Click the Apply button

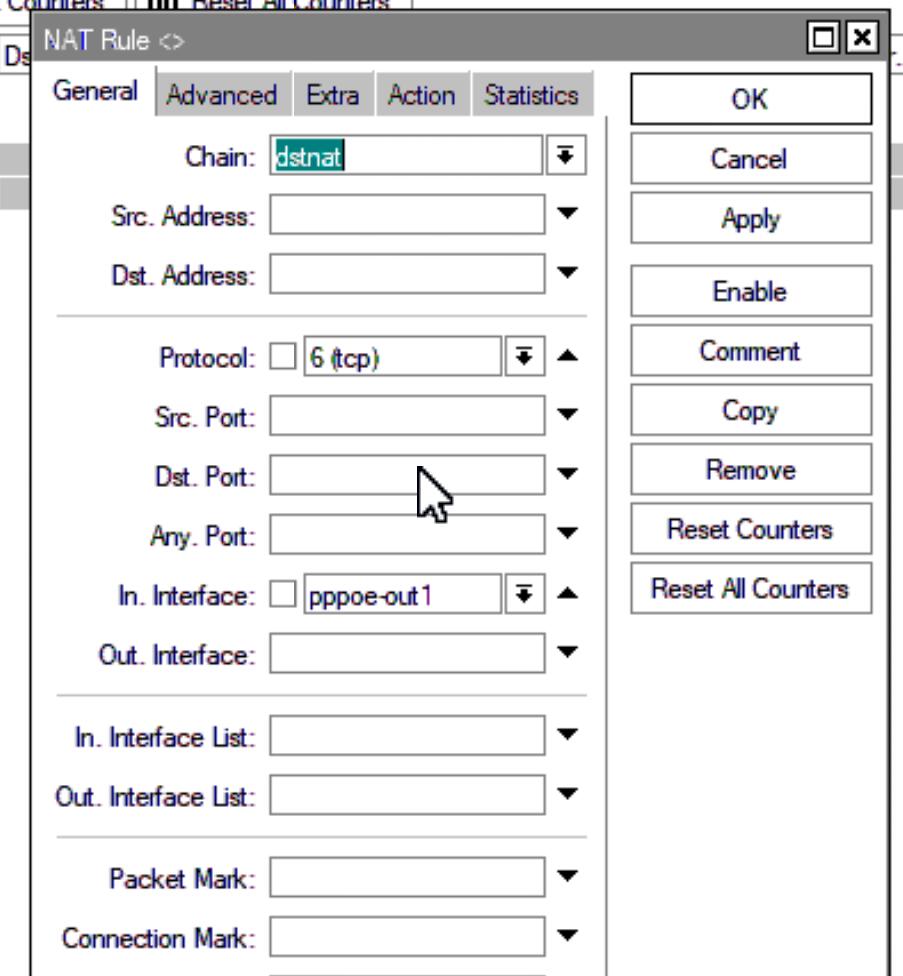click(751, 218)
